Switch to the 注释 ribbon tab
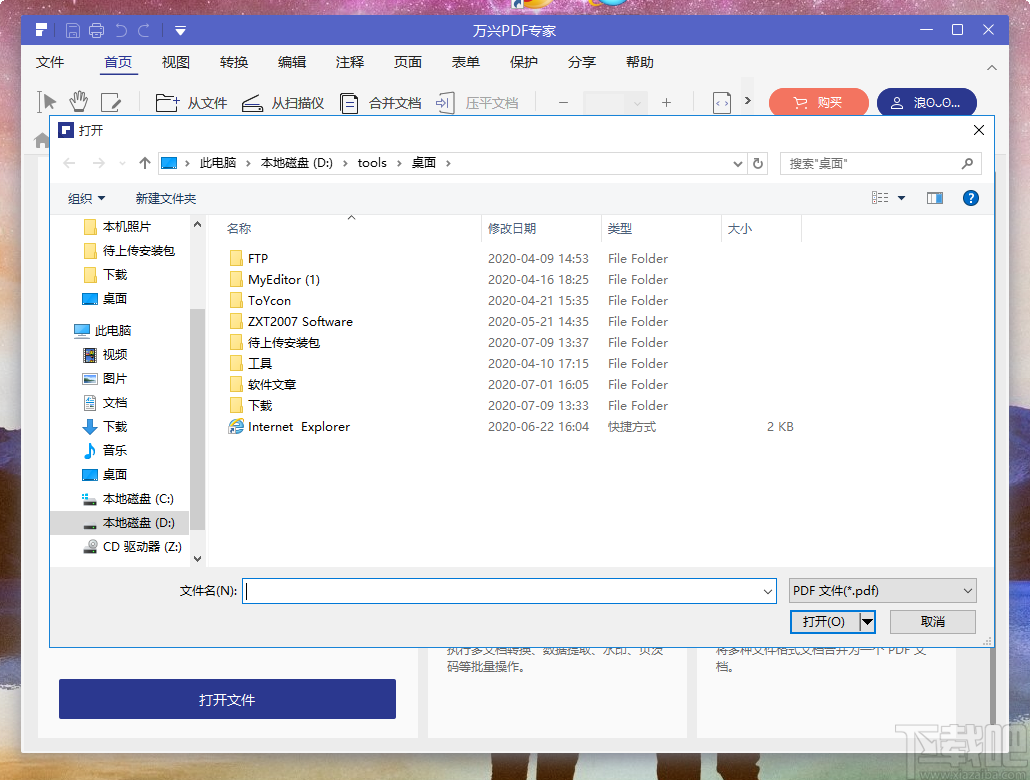This screenshot has width=1030, height=780. (x=349, y=62)
